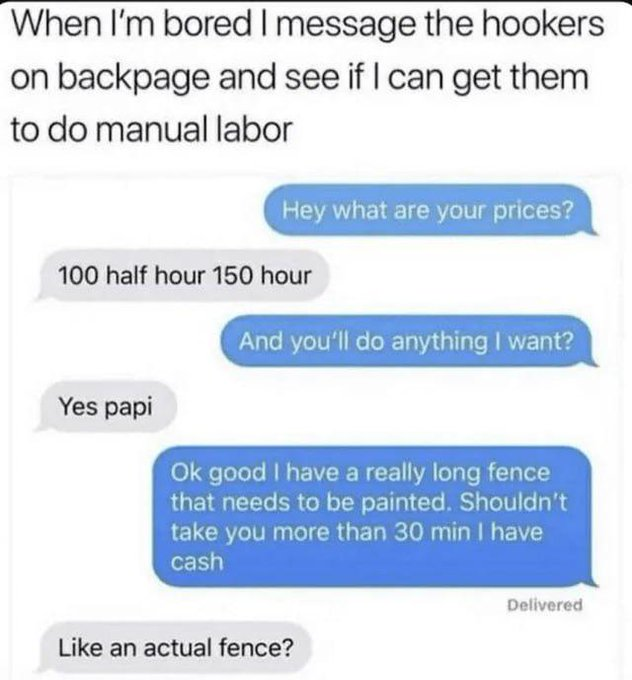This screenshot has width=632, height=680.
Task: Click the word 'cash' in blue bubble
Action: pyautogui.click(x=197, y=562)
